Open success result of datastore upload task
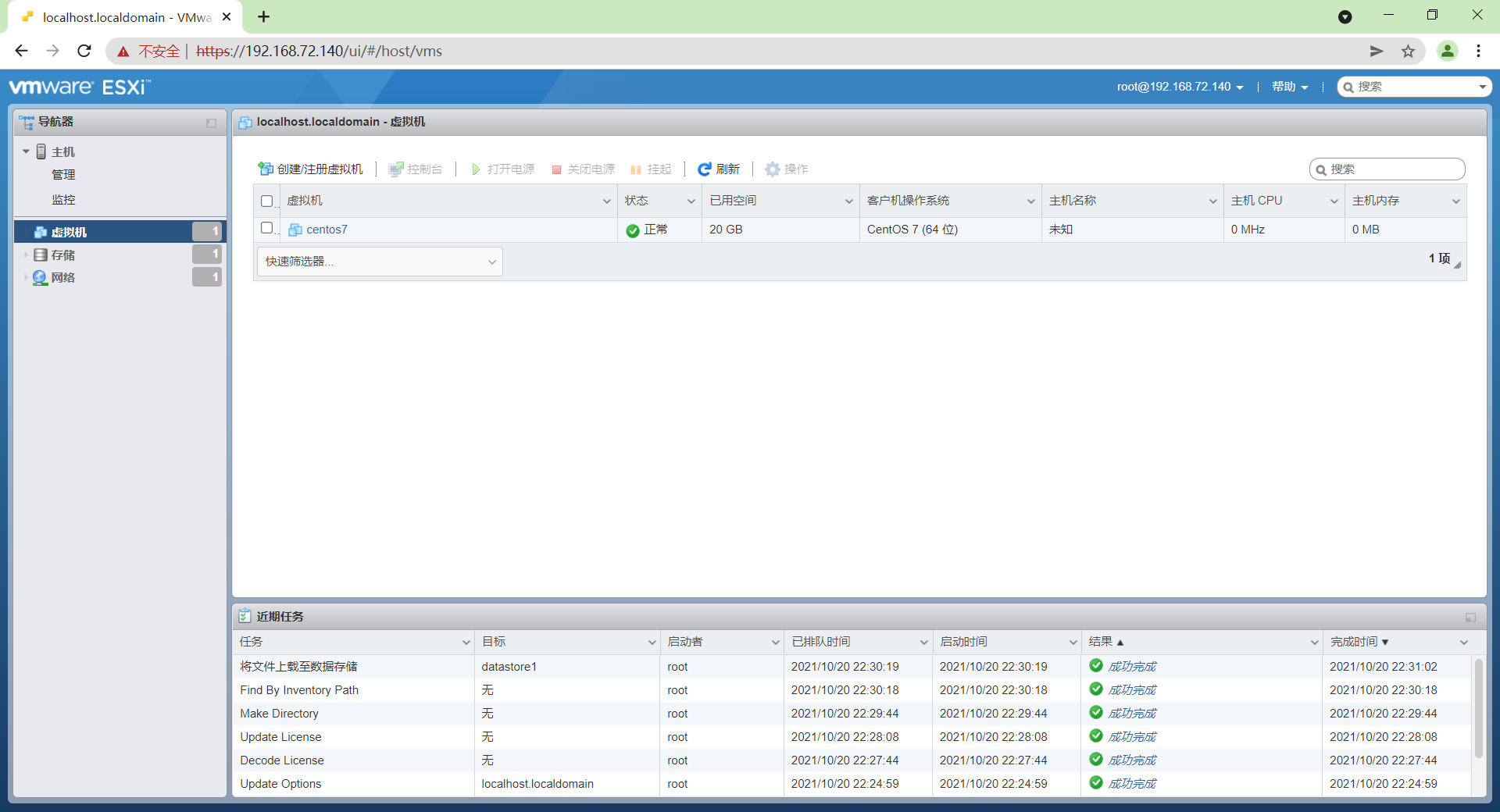Screen dimensions: 1500x812 pos(1132,667)
